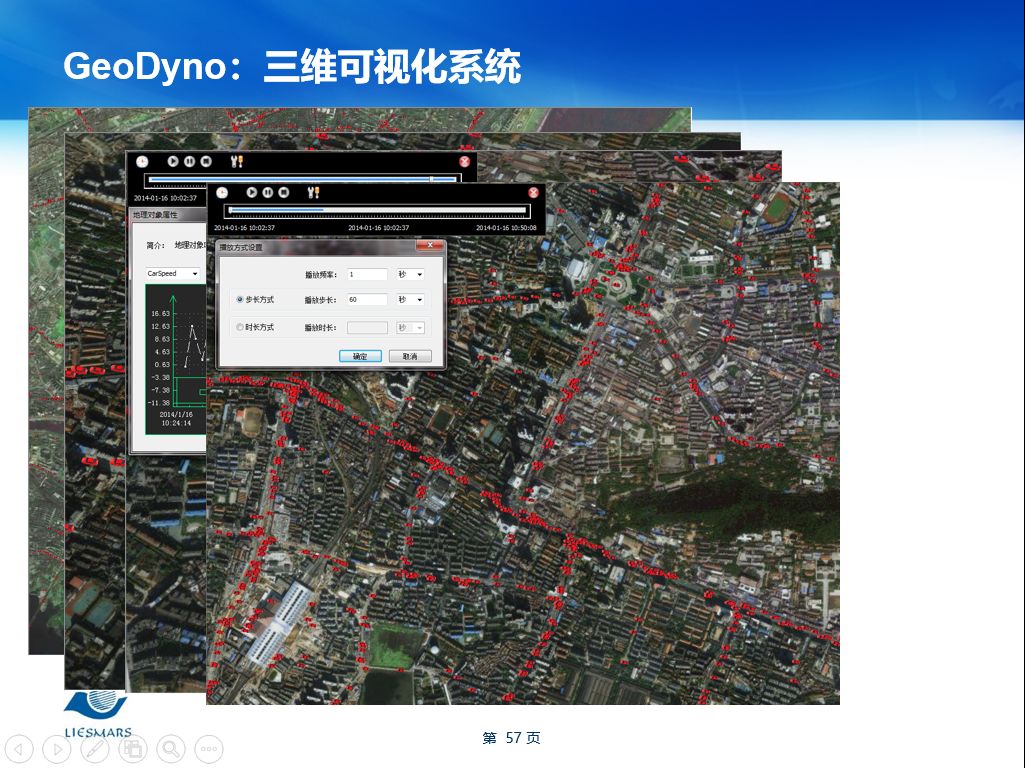Close the 播放方式设置 dialog
Image resolution: width=1025 pixels, height=768 pixels.
(x=430, y=245)
